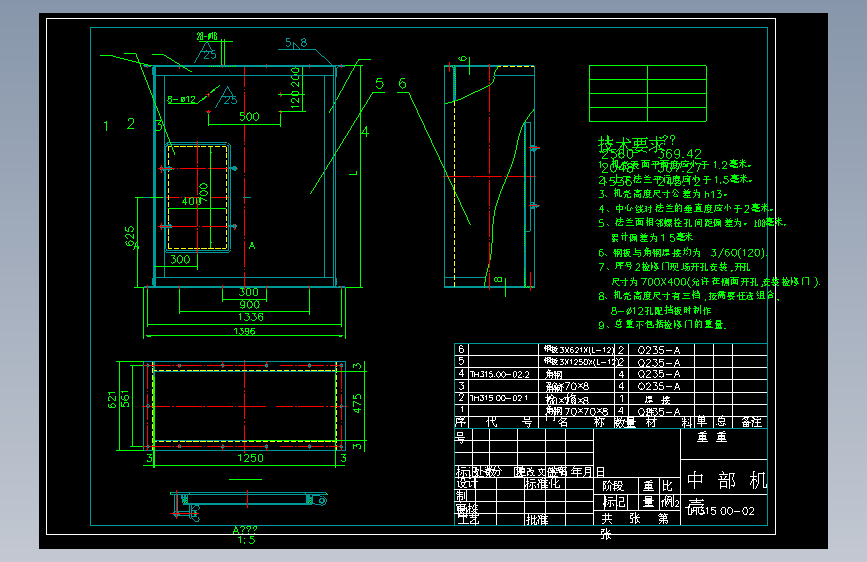Screen dimensions: 867x562
Task: Click the TH315 00-02 1 code cell
Action: click(x=499, y=398)
